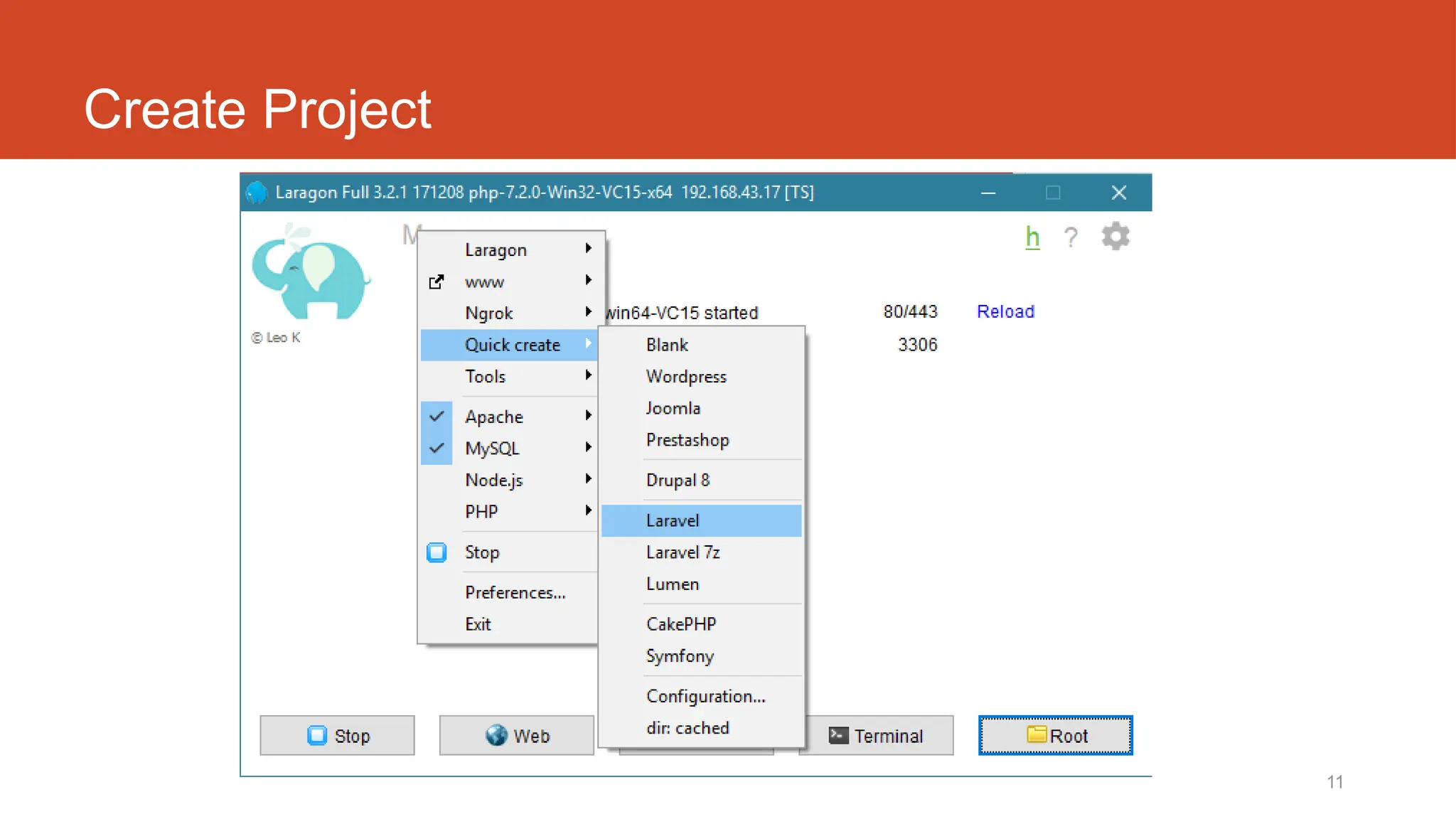
Task: Open Configuration... in Quick create submenu
Action: pos(702,696)
